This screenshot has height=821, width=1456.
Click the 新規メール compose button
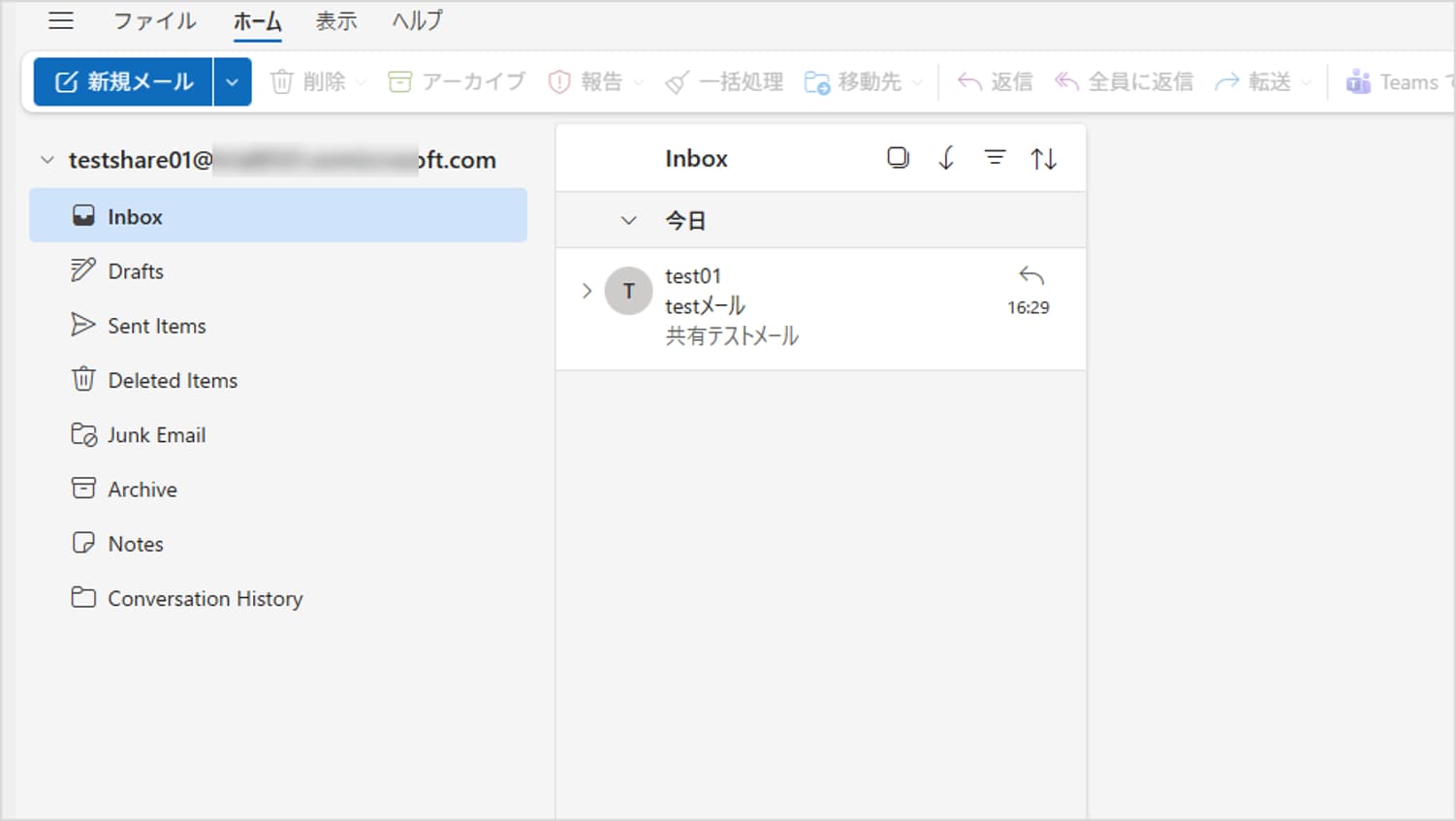pyautogui.click(x=123, y=81)
